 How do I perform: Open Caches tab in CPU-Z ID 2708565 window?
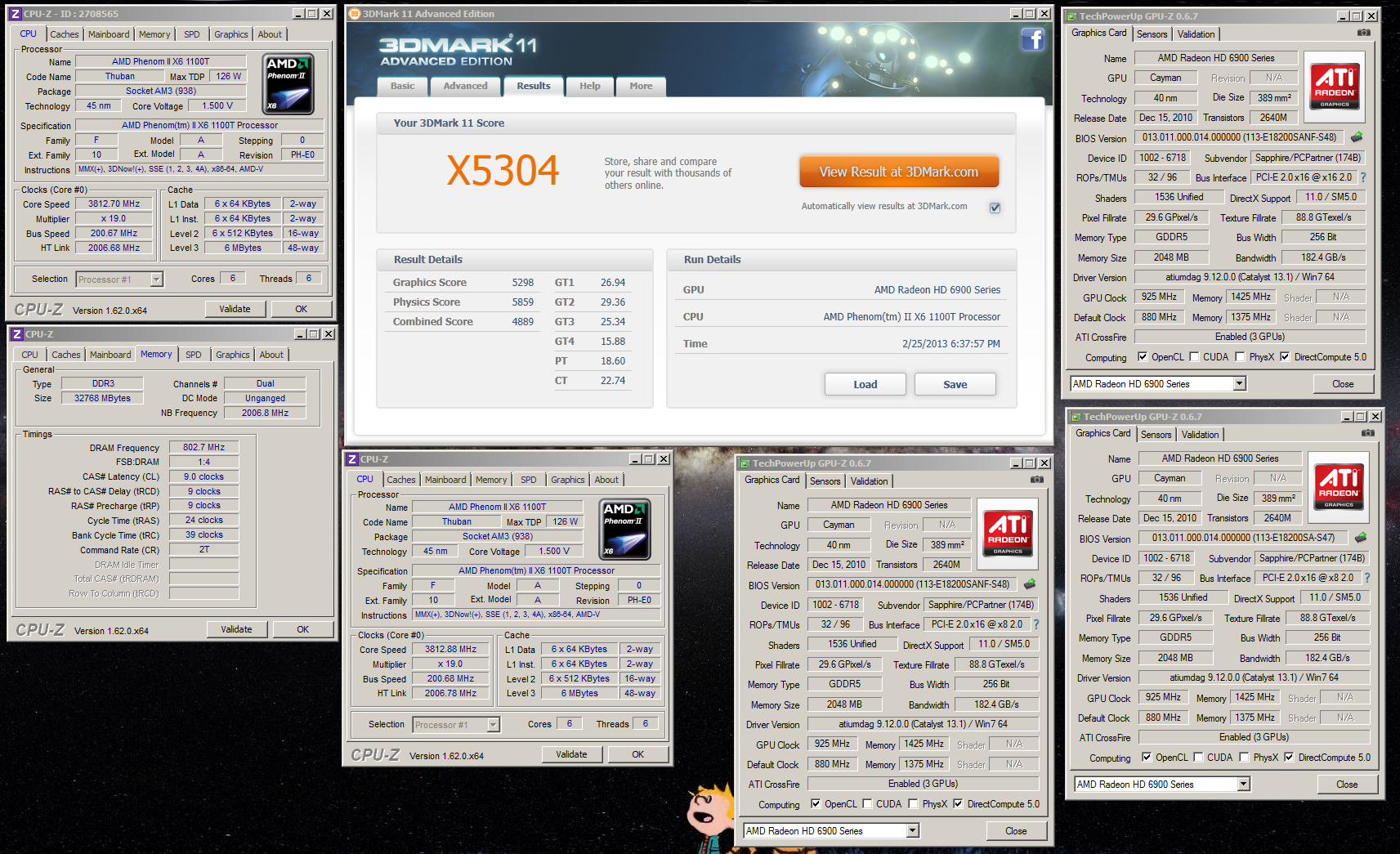coord(65,34)
